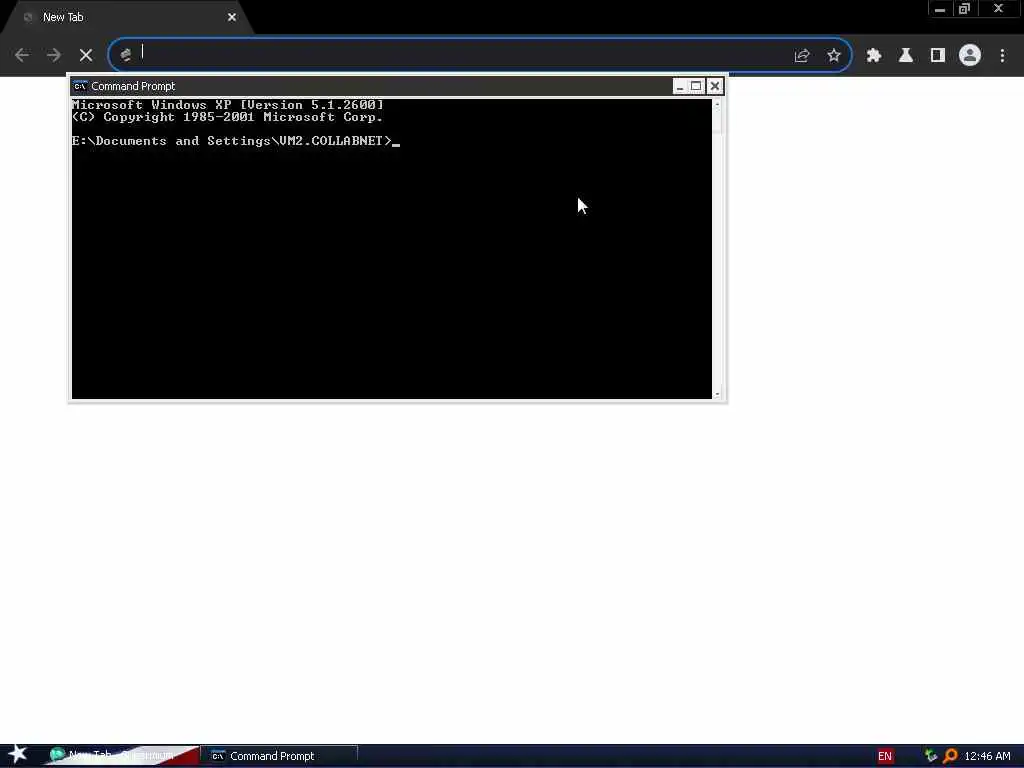Click the site info icon in address bar

pos(126,55)
